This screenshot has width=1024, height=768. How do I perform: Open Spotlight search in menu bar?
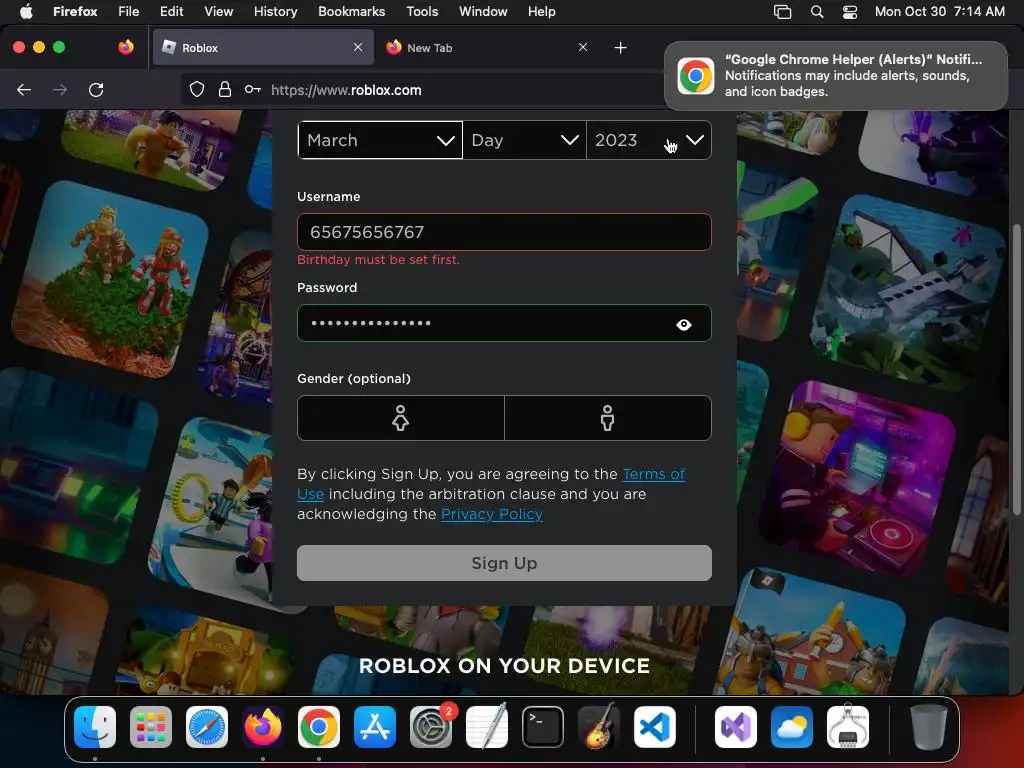[817, 11]
